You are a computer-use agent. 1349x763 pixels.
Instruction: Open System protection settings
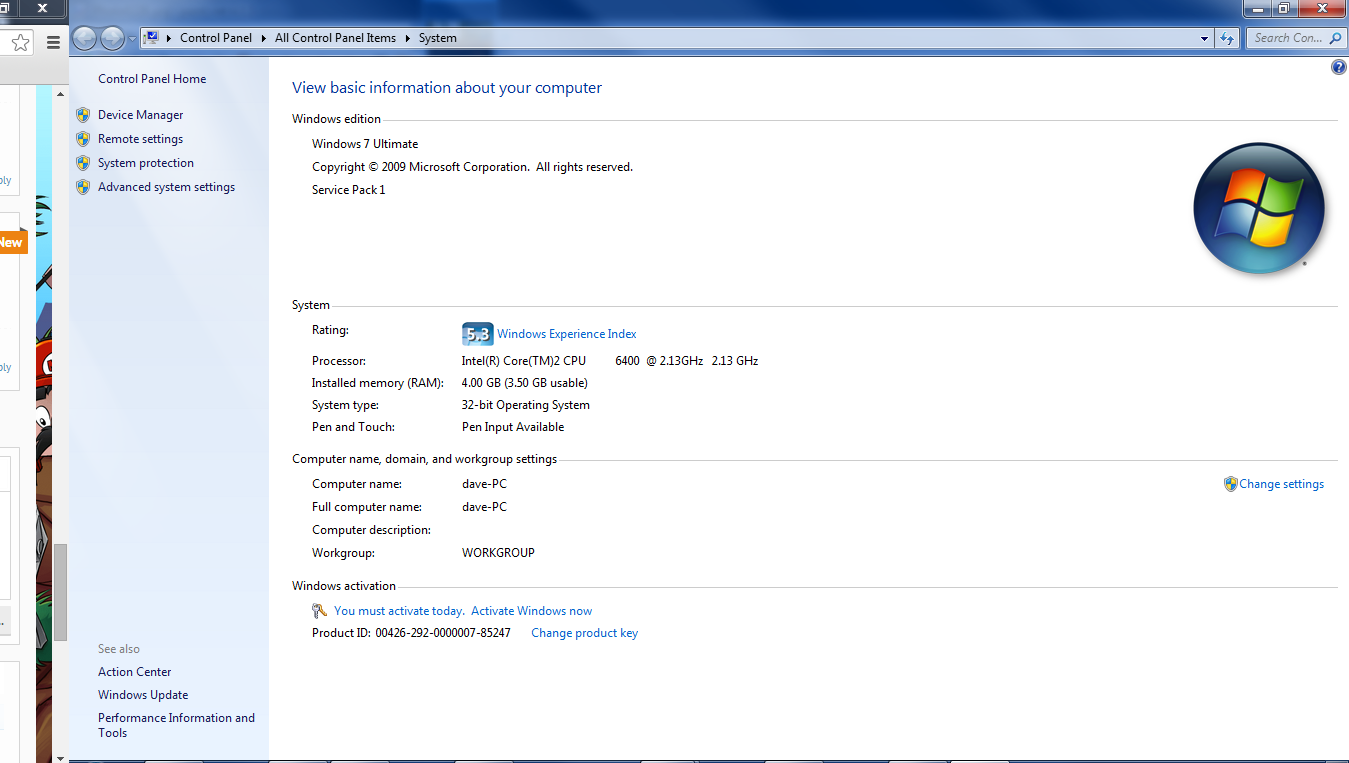146,163
